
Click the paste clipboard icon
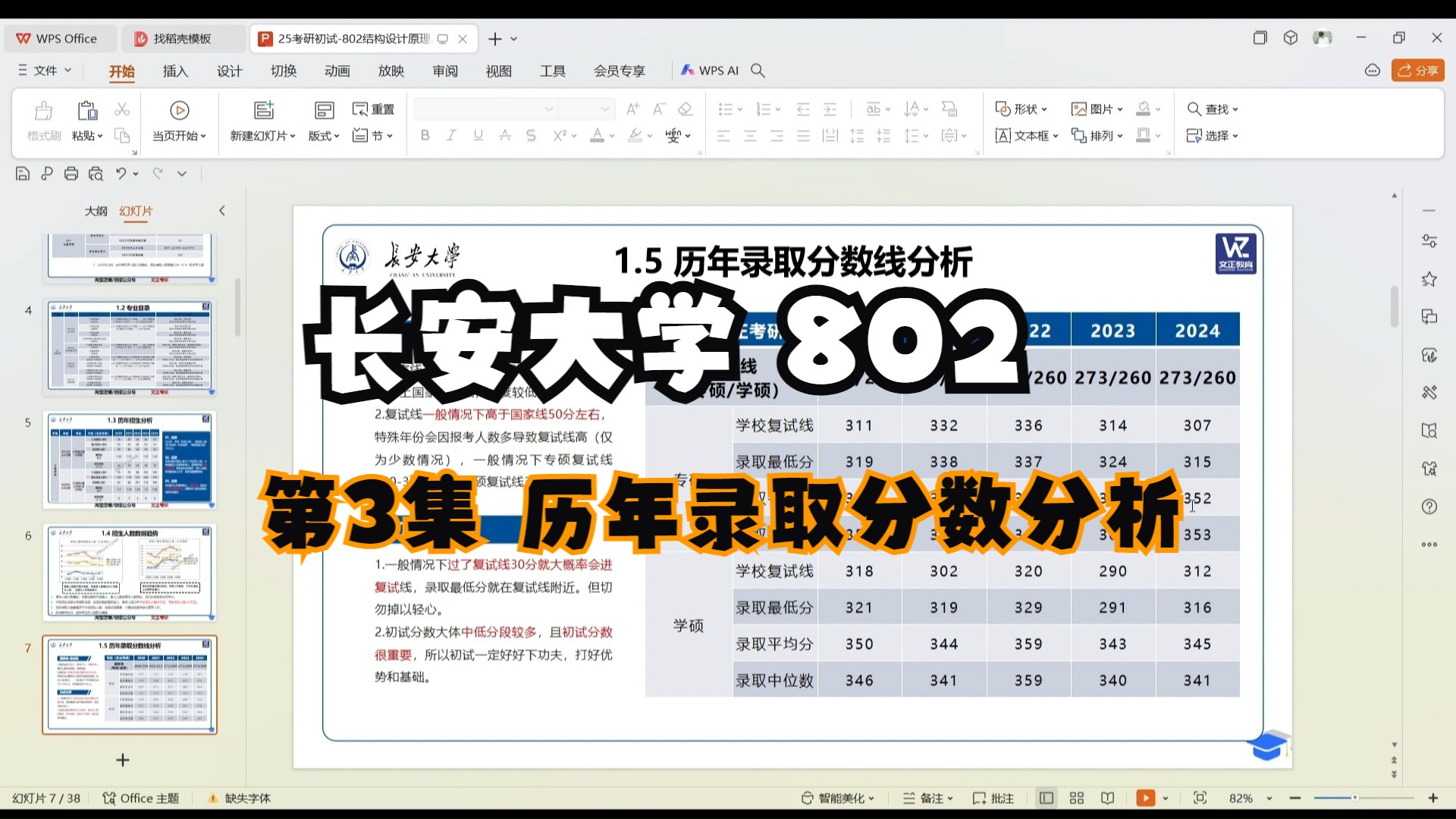[x=87, y=111]
